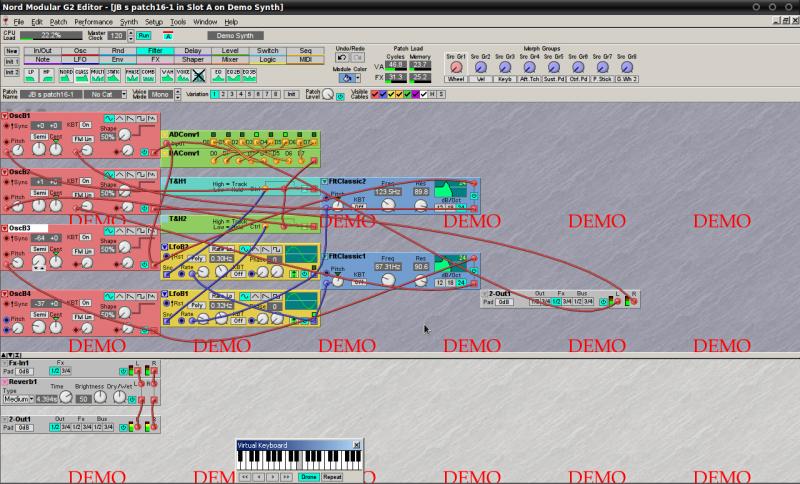The image size is (800, 484).
Task: Click the Undo arrow button
Action: pos(342,58)
